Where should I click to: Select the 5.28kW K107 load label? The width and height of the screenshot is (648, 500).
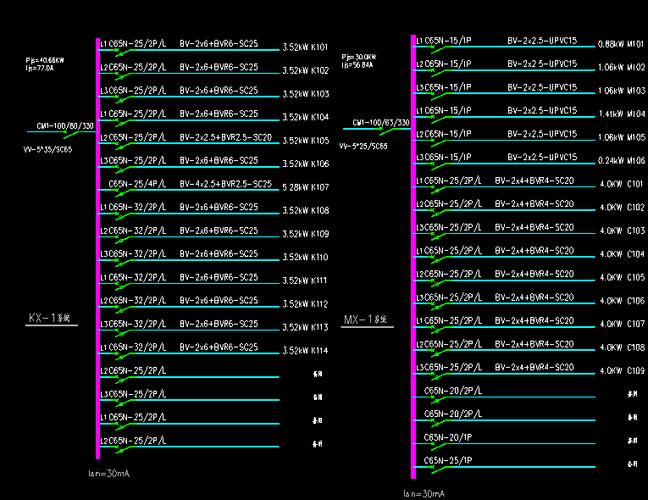pos(306,187)
